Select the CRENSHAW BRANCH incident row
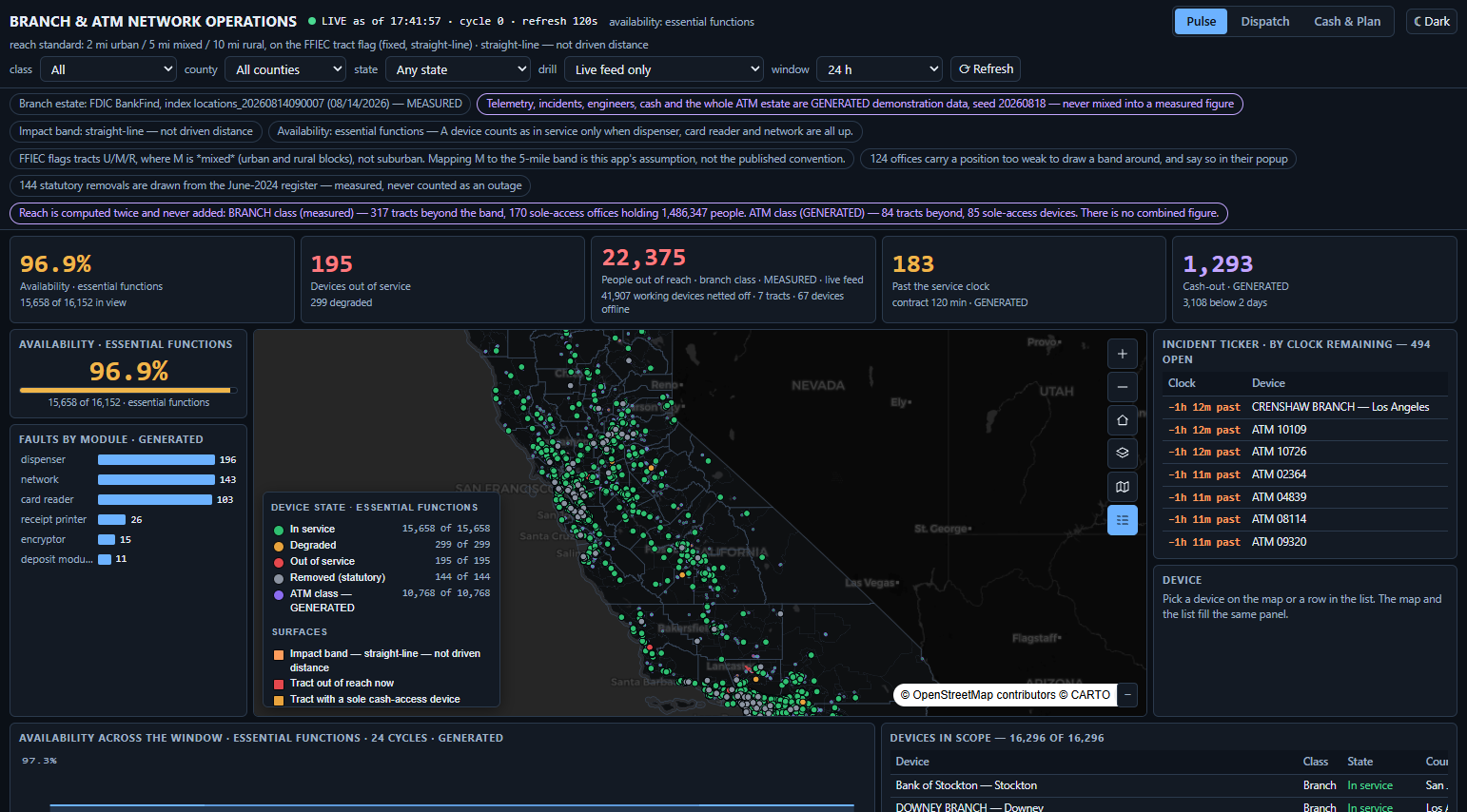Screen dimensions: 1467x812 [x=1305, y=407]
